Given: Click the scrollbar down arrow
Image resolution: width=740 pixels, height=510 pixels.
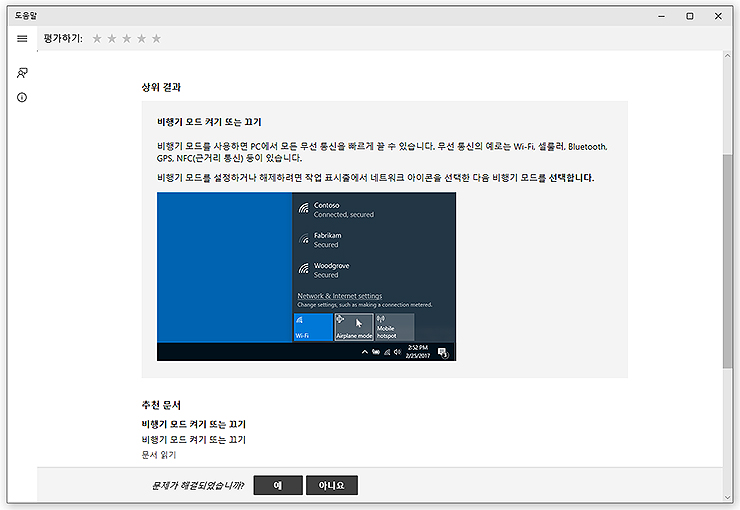Looking at the screenshot, I should point(727,497).
